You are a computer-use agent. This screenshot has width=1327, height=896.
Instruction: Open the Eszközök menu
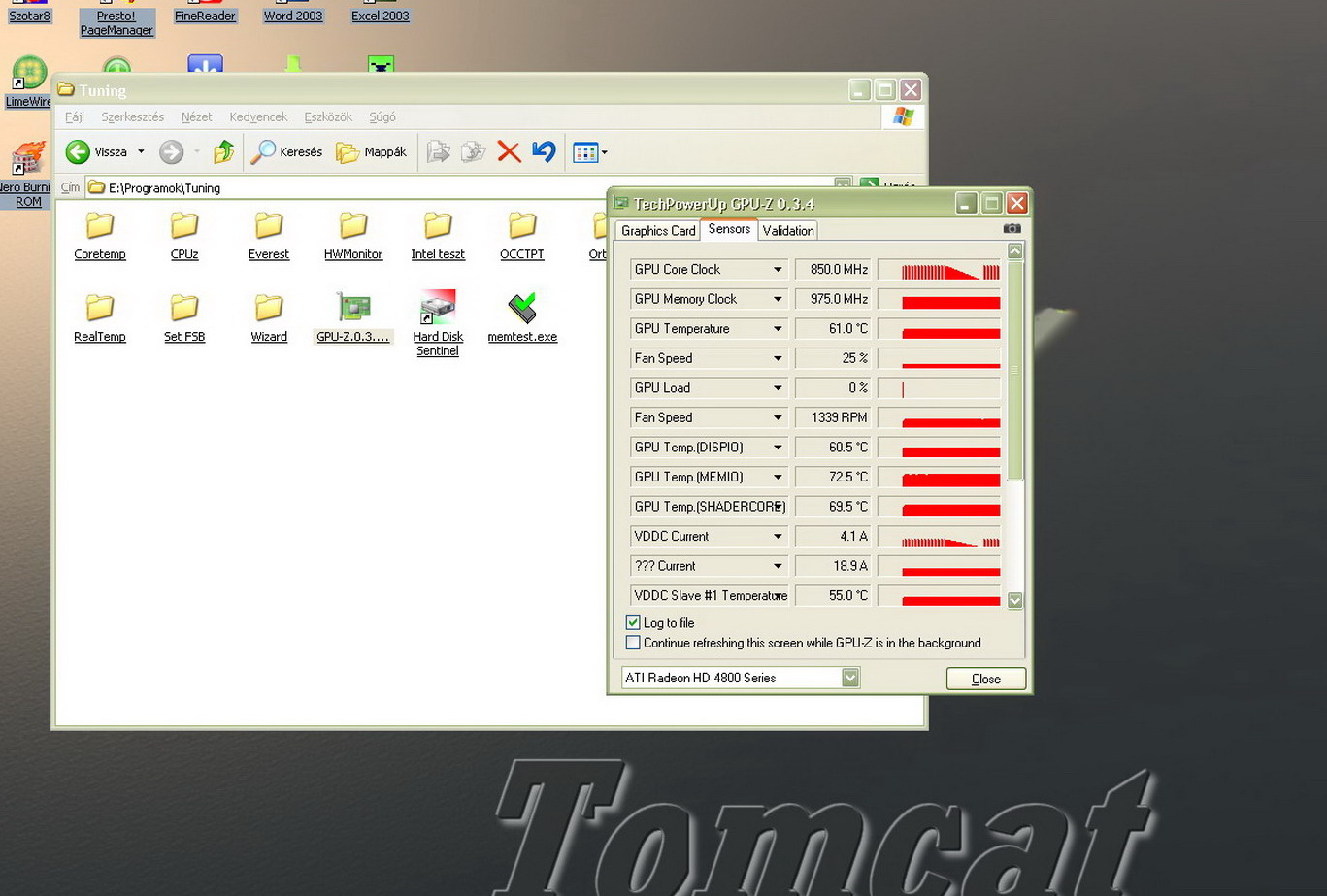[328, 116]
